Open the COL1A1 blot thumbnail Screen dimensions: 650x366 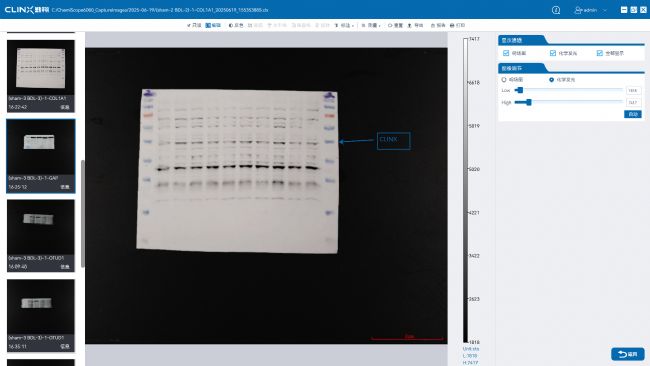coord(41,76)
